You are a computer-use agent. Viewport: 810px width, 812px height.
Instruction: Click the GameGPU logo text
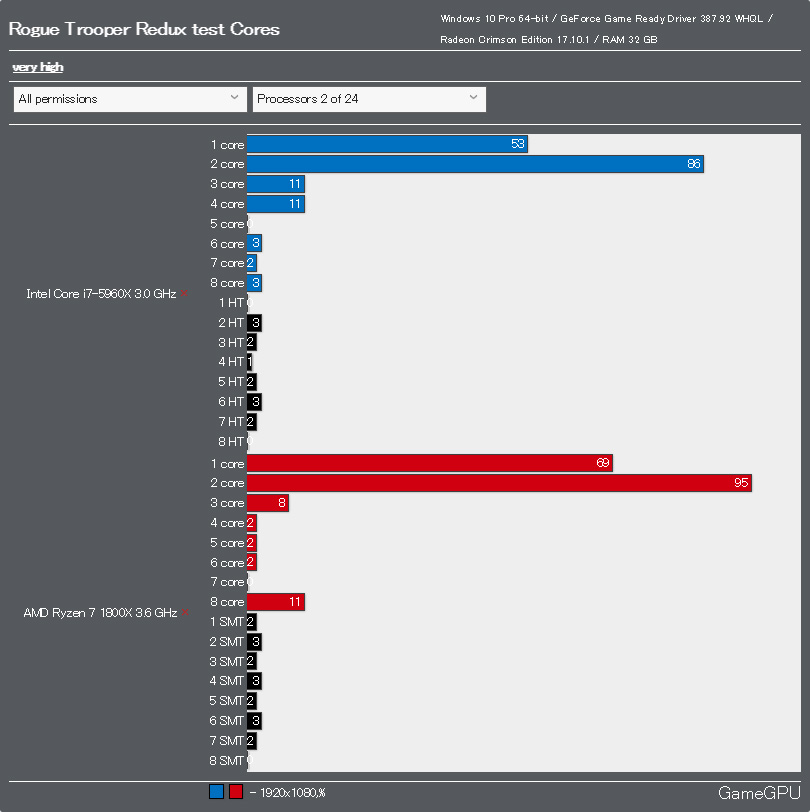point(758,793)
